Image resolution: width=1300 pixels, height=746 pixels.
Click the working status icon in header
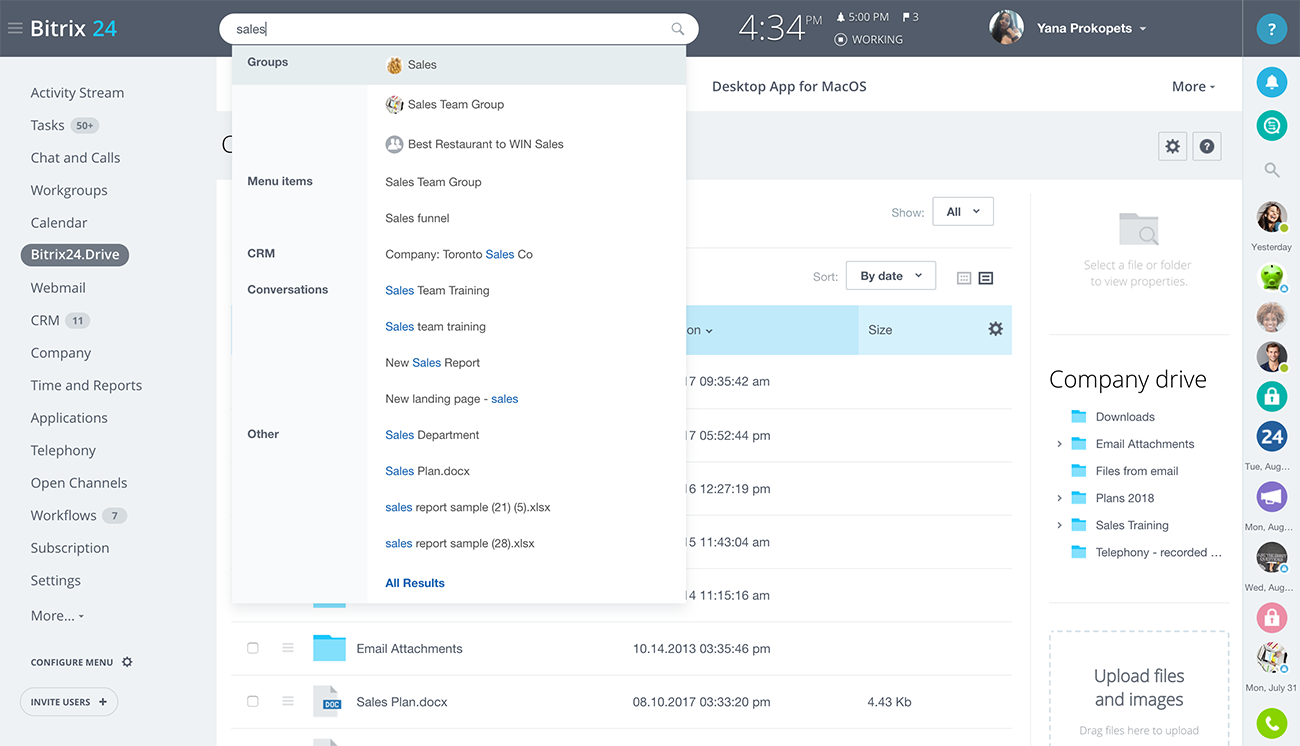pyautogui.click(x=840, y=40)
